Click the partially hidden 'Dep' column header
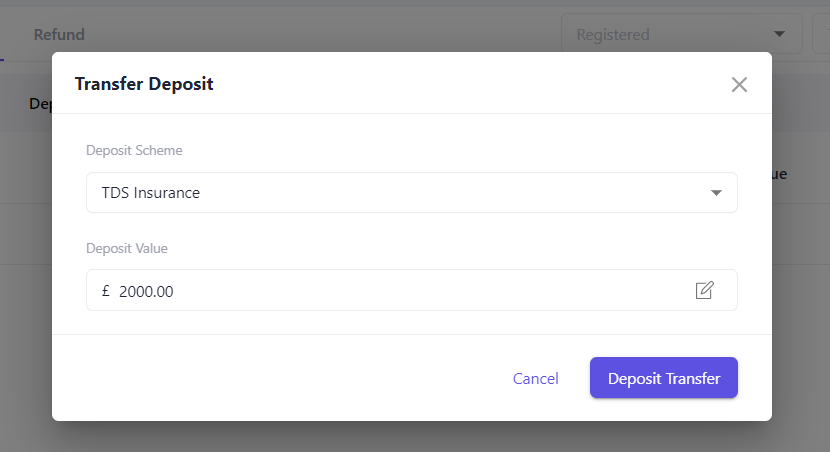 pos(40,103)
